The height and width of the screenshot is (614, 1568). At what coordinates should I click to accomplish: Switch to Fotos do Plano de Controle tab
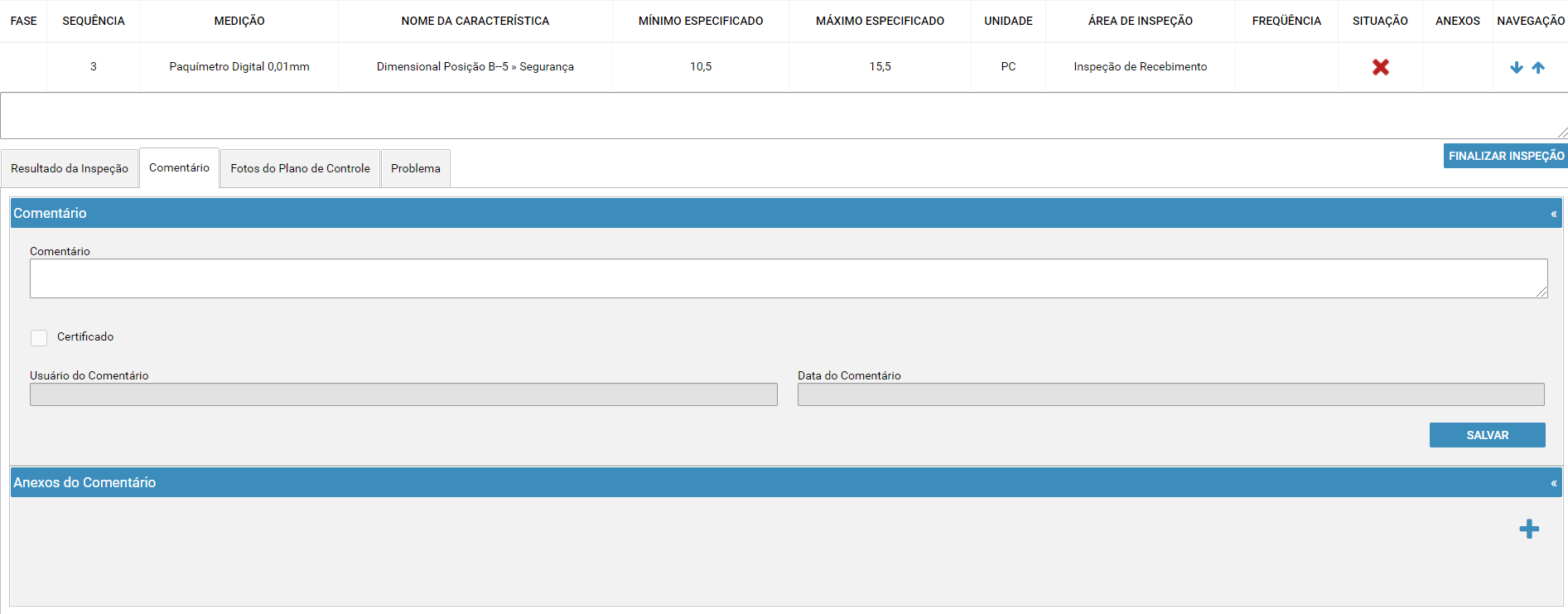pos(300,168)
